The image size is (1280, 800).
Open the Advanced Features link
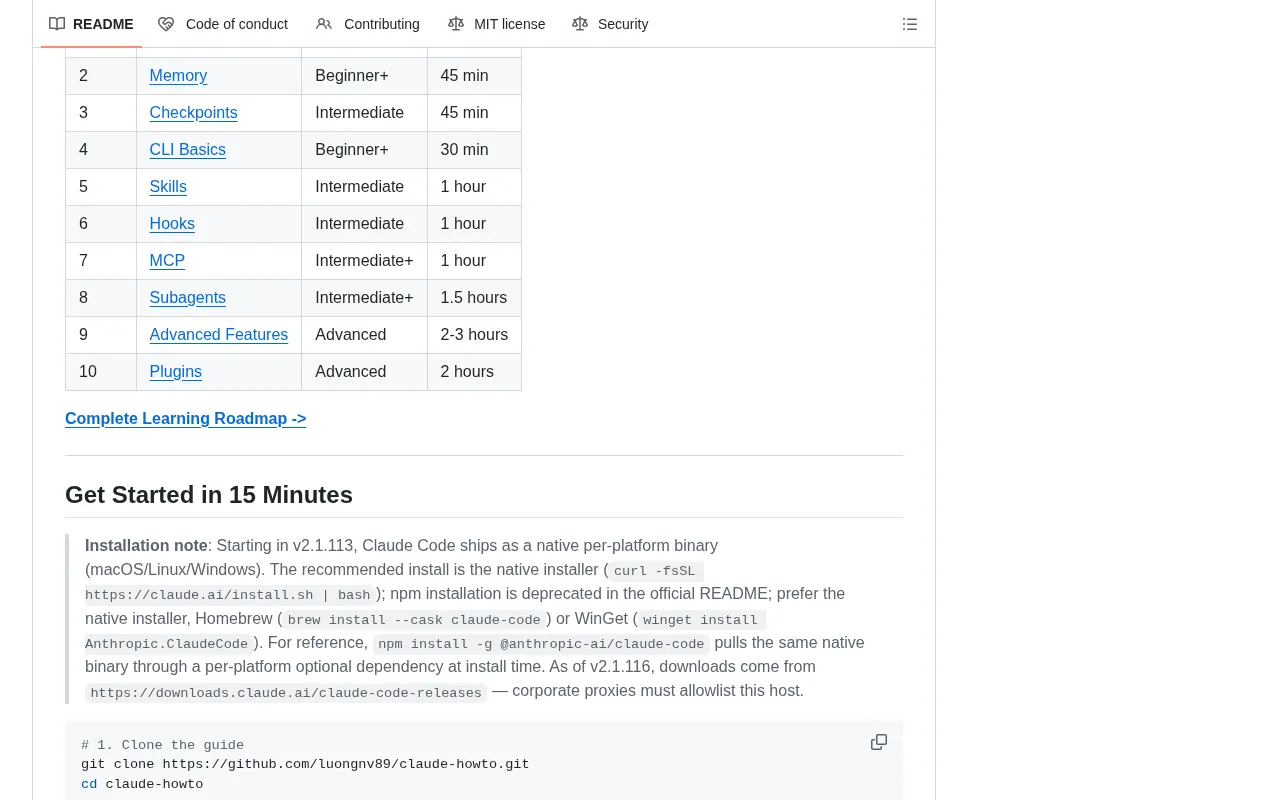click(218, 334)
